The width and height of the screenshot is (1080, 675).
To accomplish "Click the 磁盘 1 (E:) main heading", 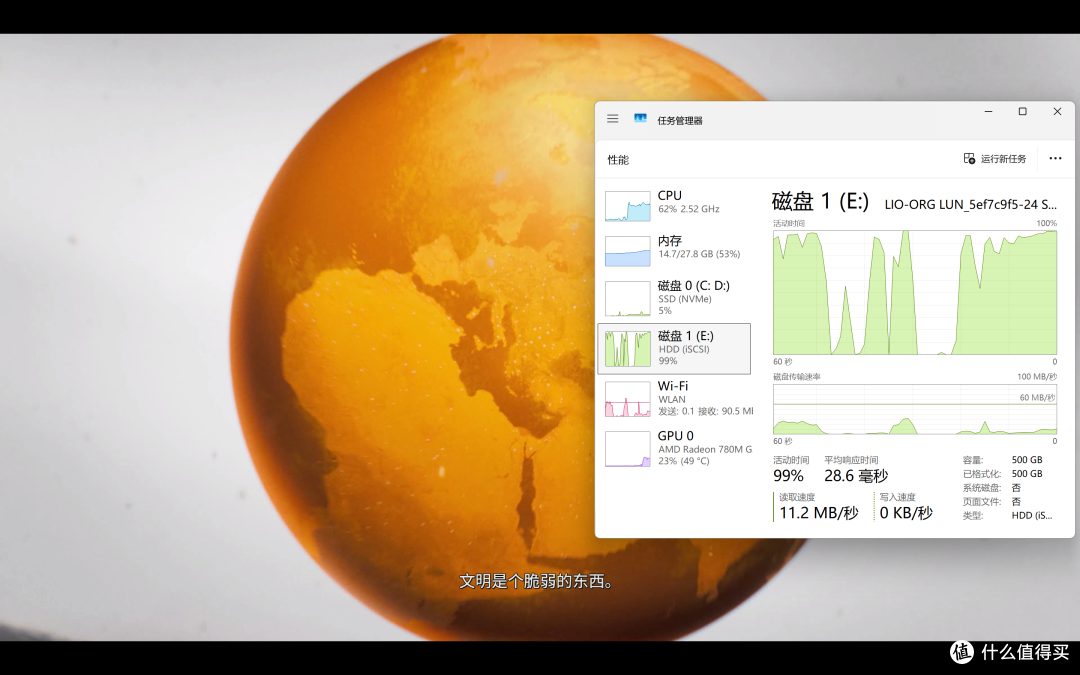I will point(820,202).
